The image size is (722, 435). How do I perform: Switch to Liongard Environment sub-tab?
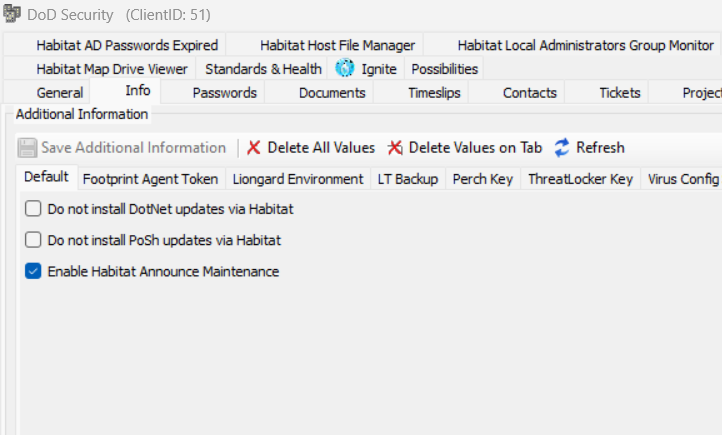click(x=297, y=179)
